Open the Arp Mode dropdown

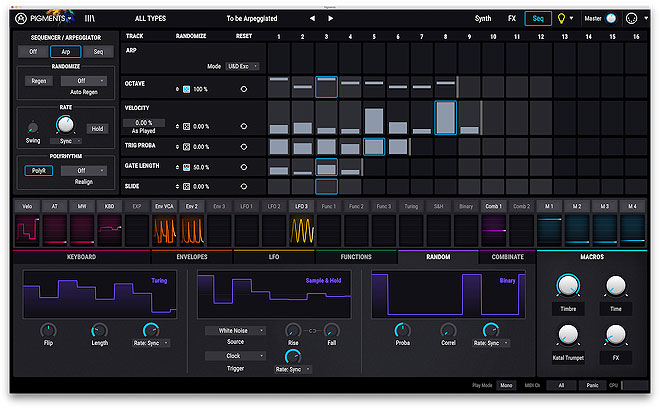243,66
